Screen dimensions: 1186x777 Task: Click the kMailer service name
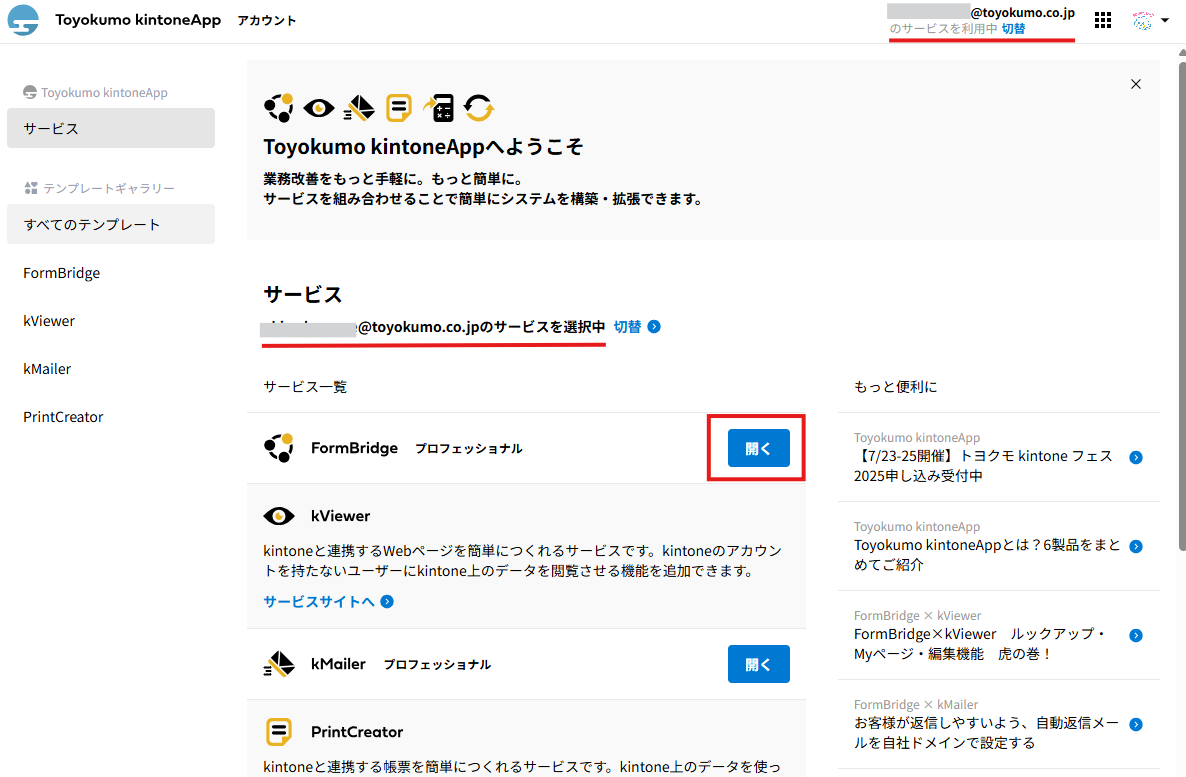pyautogui.click(x=338, y=664)
